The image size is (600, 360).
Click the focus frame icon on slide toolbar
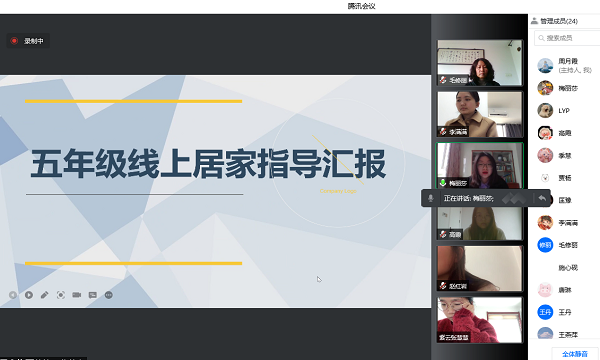[60, 295]
